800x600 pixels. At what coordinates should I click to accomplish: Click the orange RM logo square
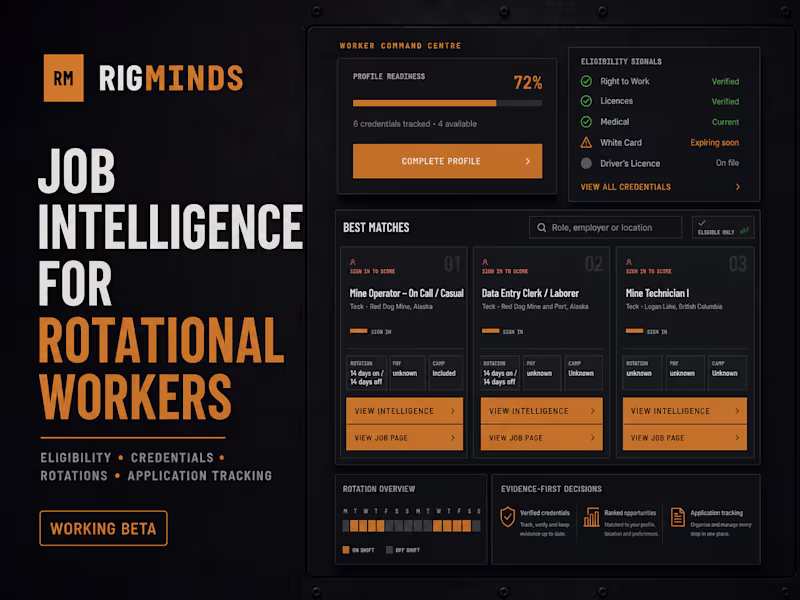(64, 78)
